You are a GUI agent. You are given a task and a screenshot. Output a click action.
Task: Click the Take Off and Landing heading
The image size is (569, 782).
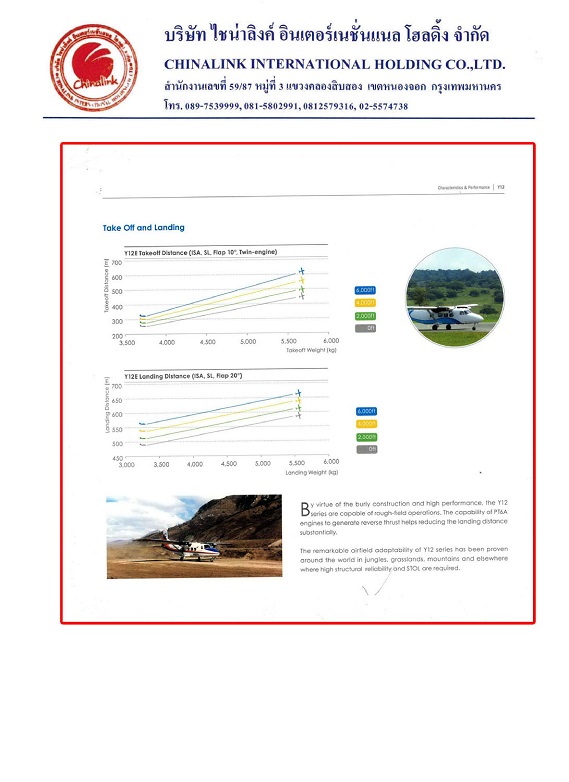tap(144, 227)
